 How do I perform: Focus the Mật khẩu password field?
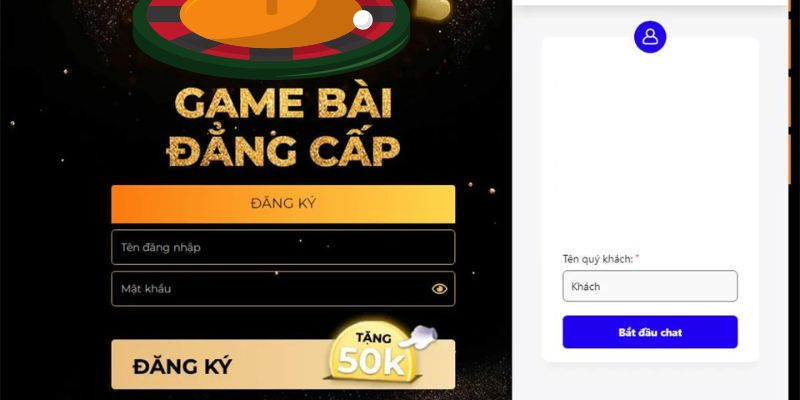tap(283, 289)
